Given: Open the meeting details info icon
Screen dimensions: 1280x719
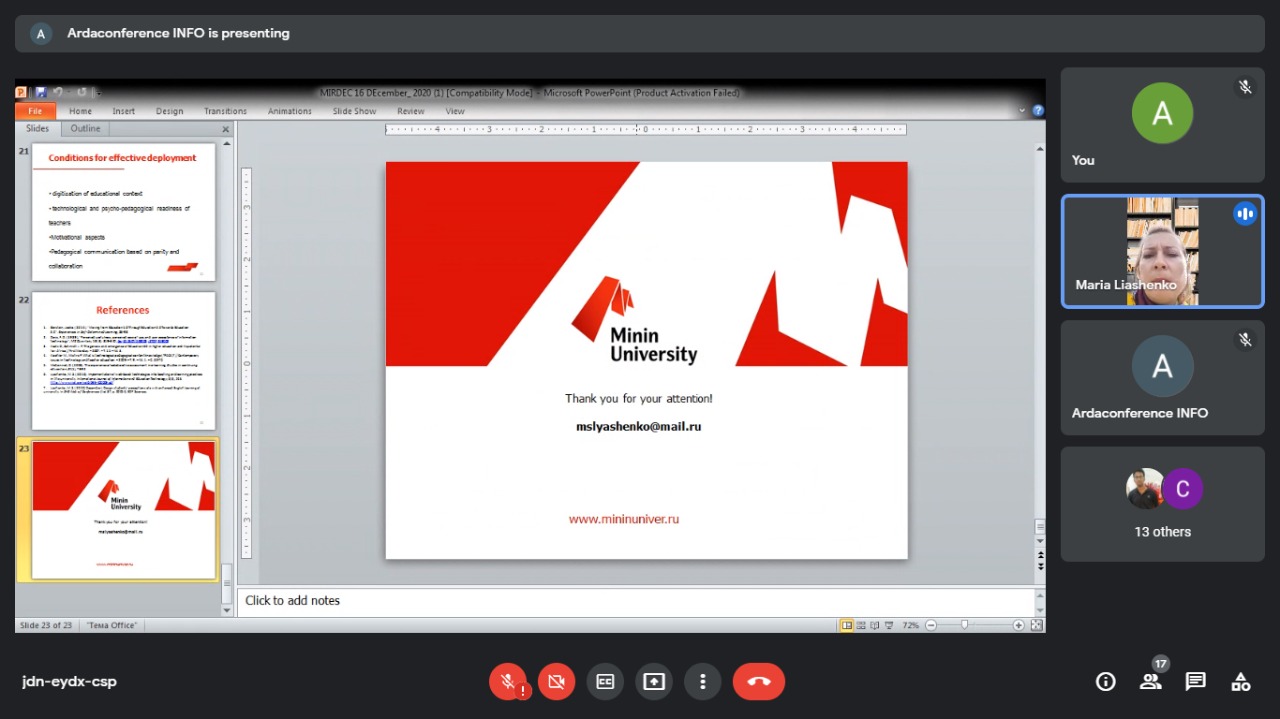Looking at the screenshot, I should coord(1106,682).
